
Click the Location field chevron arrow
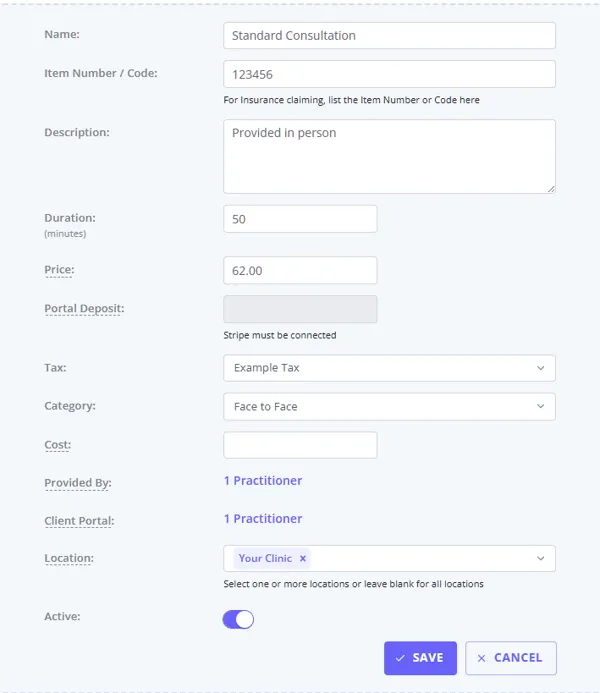(x=540, y=558)
